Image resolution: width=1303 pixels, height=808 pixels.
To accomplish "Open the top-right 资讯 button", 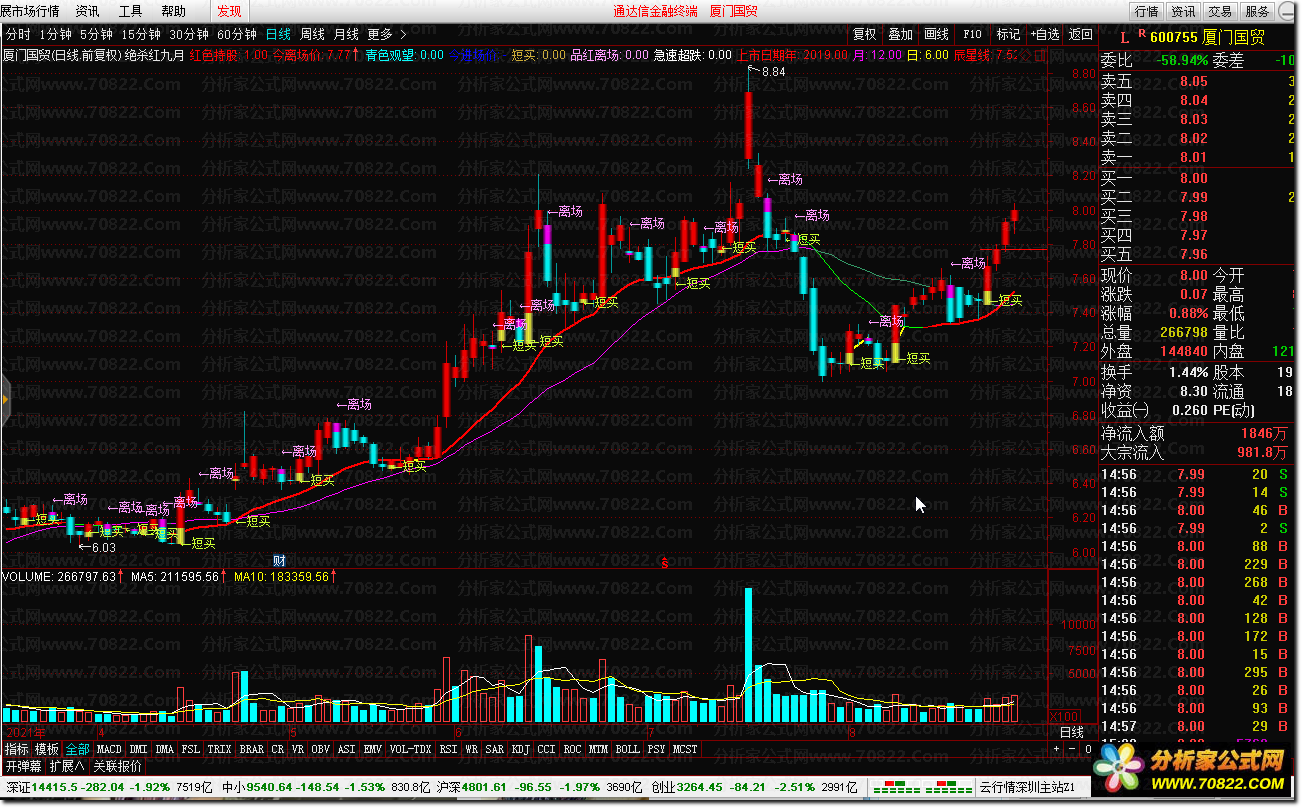I will (x=1184, y=12).
